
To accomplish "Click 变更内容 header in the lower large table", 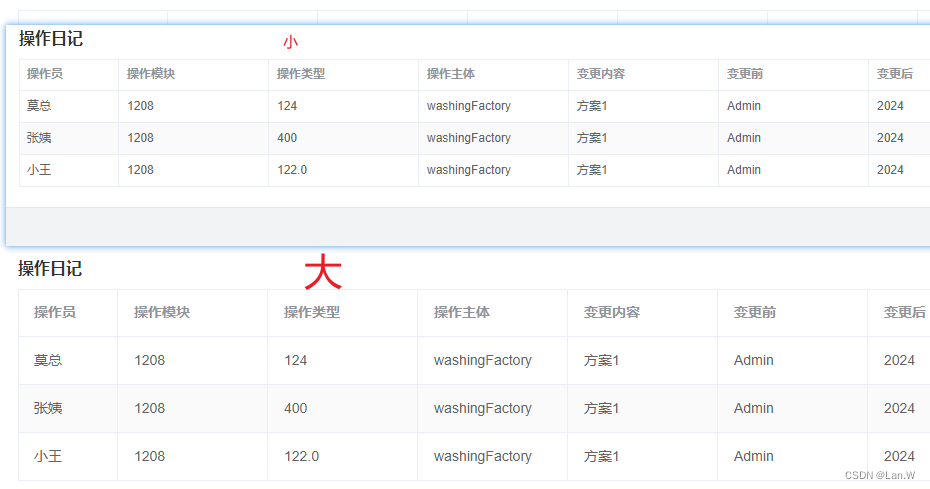I will pyautogui.click(x=612, y=312).
